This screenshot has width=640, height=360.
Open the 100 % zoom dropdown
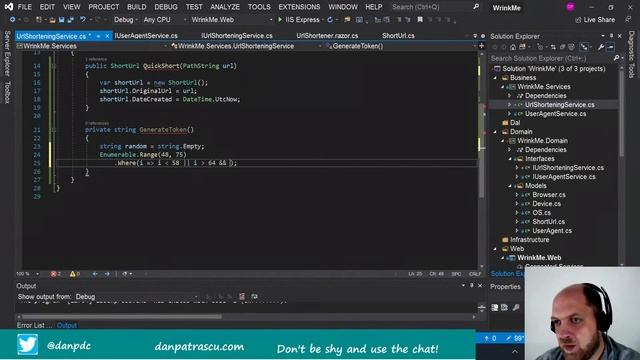click(x=28, y=274)
